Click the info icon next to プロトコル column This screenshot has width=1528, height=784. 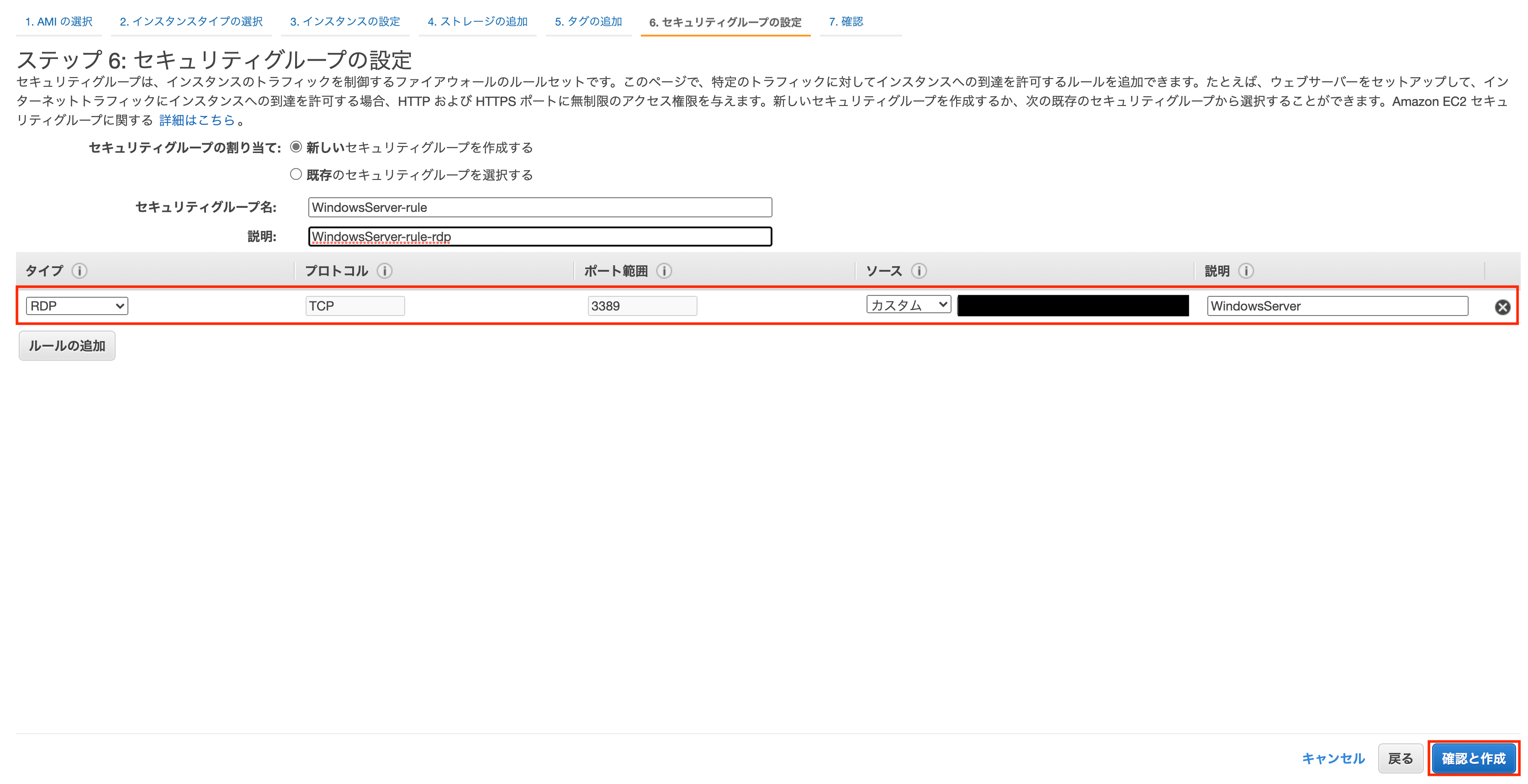(386, 271)
